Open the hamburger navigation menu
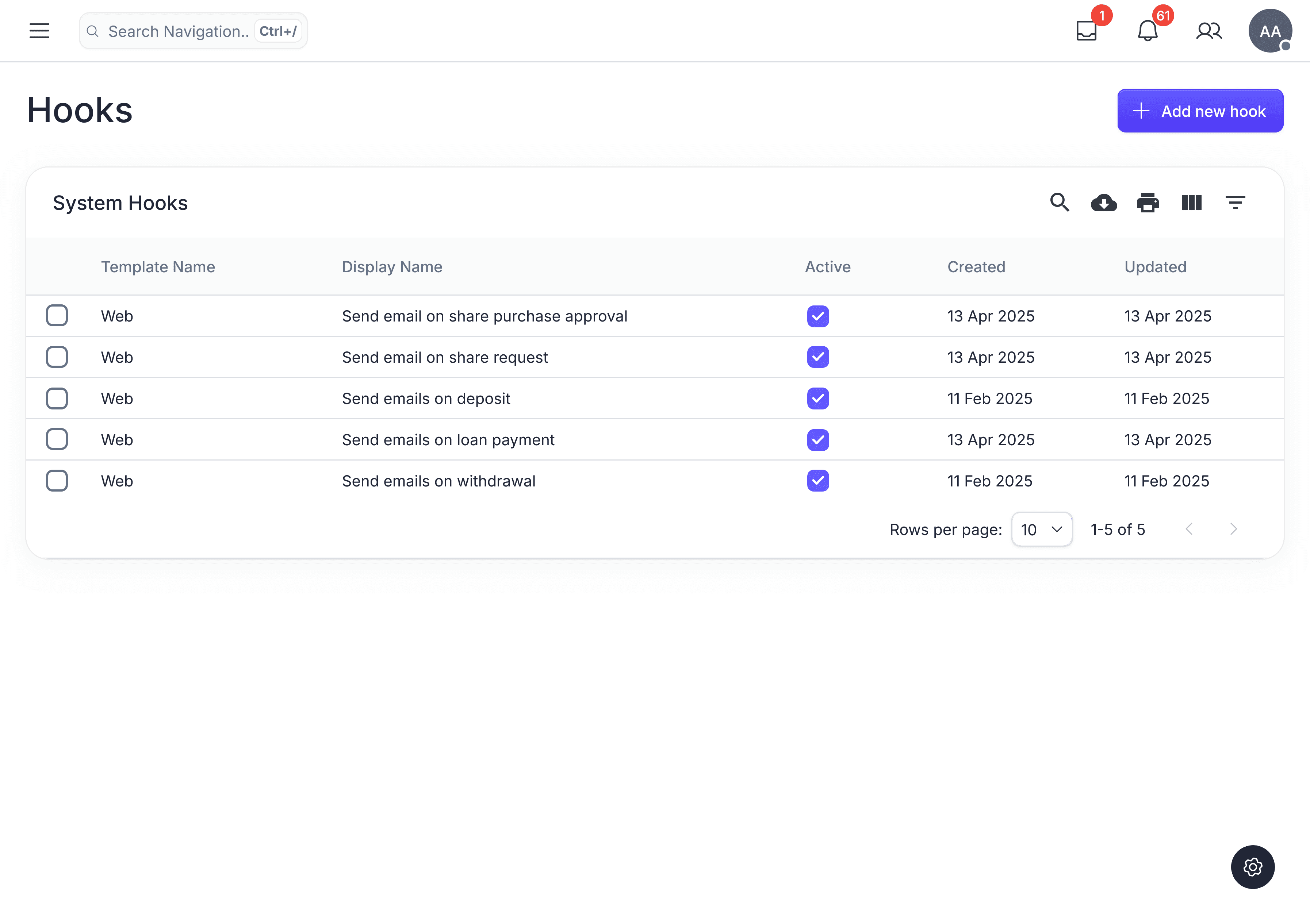This screenshot has height=924, width=1310. click(x=39, y=31)
